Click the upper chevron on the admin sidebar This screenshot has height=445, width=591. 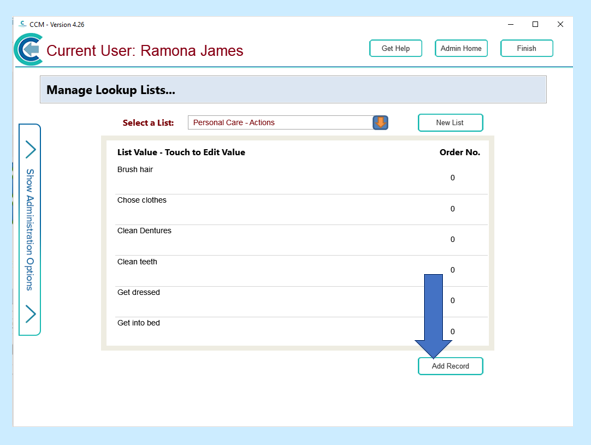(x=31, y=150)
